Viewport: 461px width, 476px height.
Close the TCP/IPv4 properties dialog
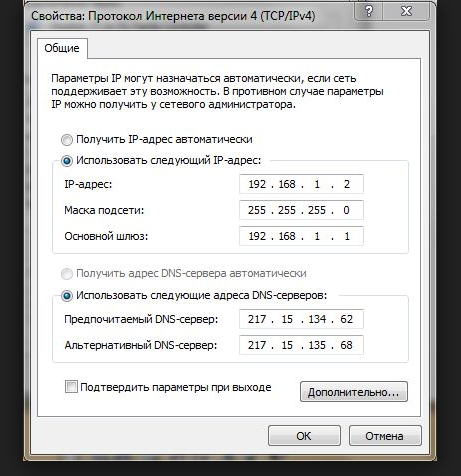pos(406,11)
